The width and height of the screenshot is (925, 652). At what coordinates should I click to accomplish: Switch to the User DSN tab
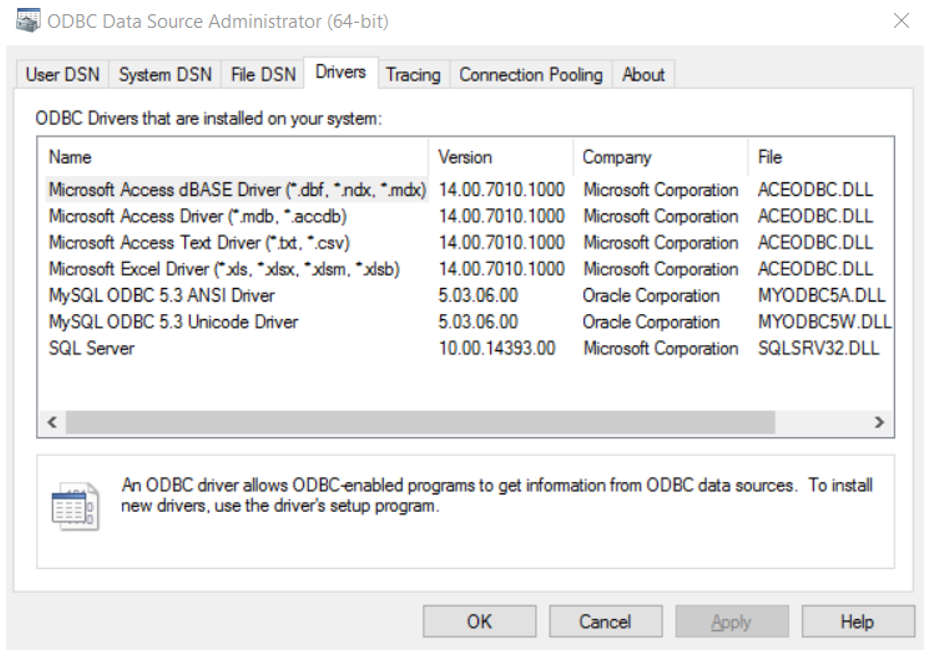click(x=63, y=75)
